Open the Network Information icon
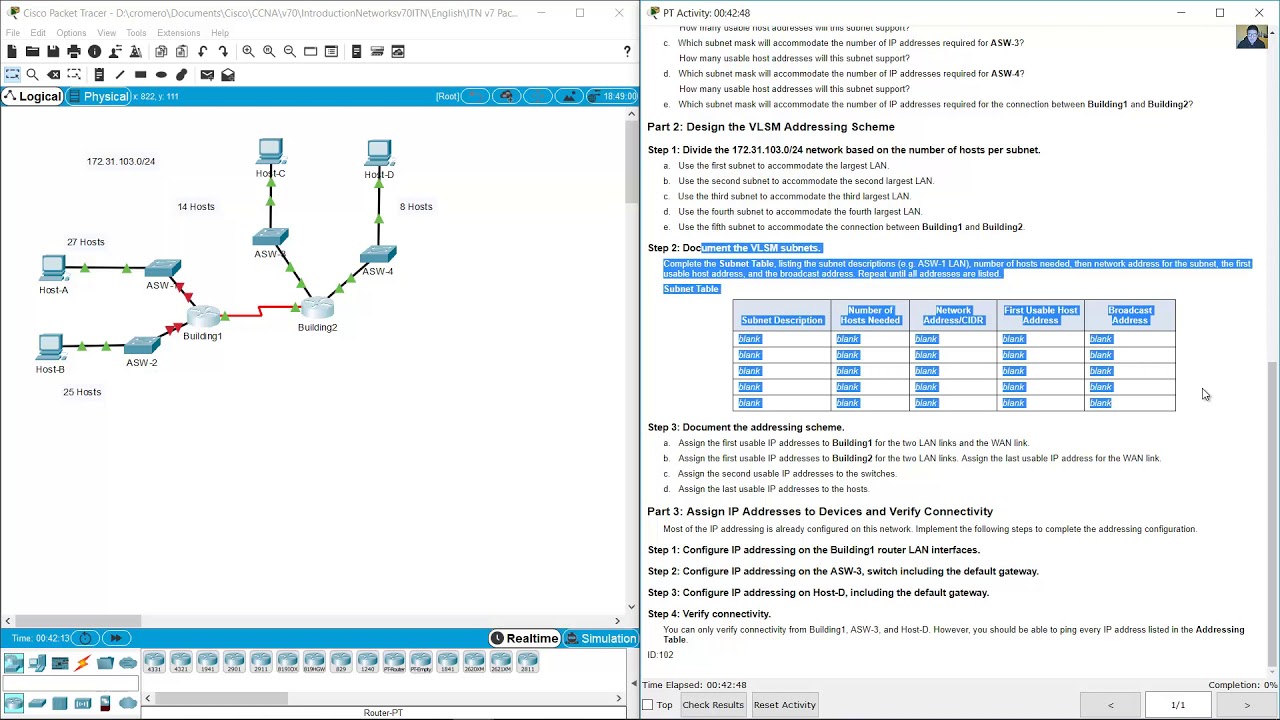Screen dimensions: 1280x720 94,51
